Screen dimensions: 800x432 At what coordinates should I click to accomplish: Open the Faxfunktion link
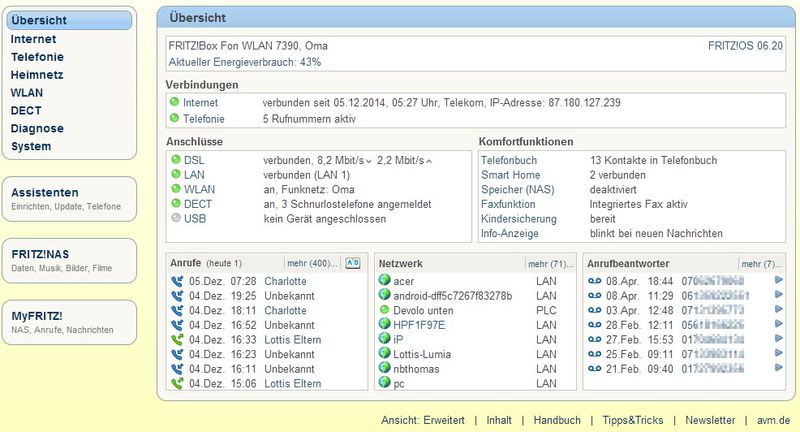pos(508,205)
